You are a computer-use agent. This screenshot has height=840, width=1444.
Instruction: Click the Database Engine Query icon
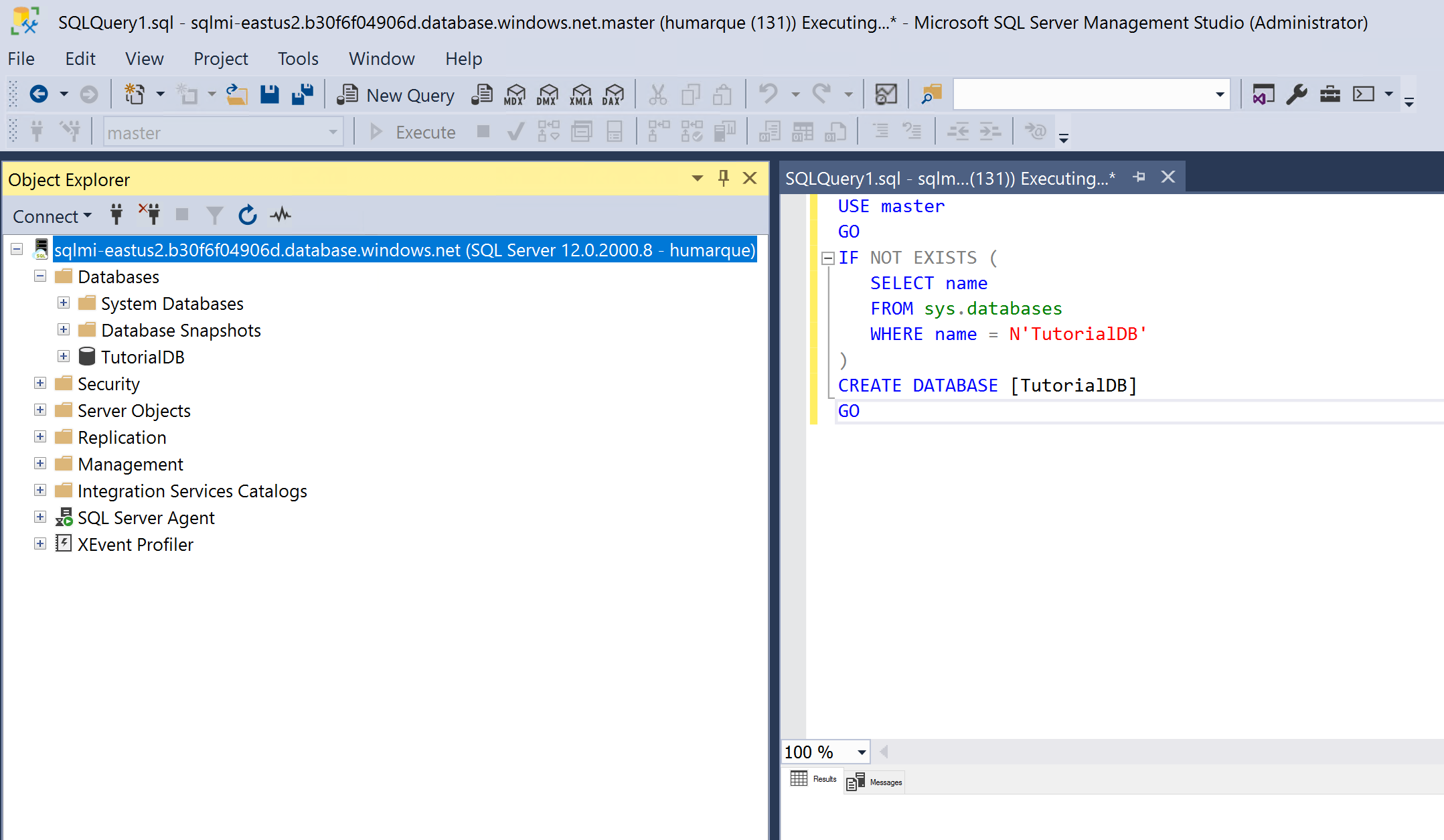[x=482, y=95]
